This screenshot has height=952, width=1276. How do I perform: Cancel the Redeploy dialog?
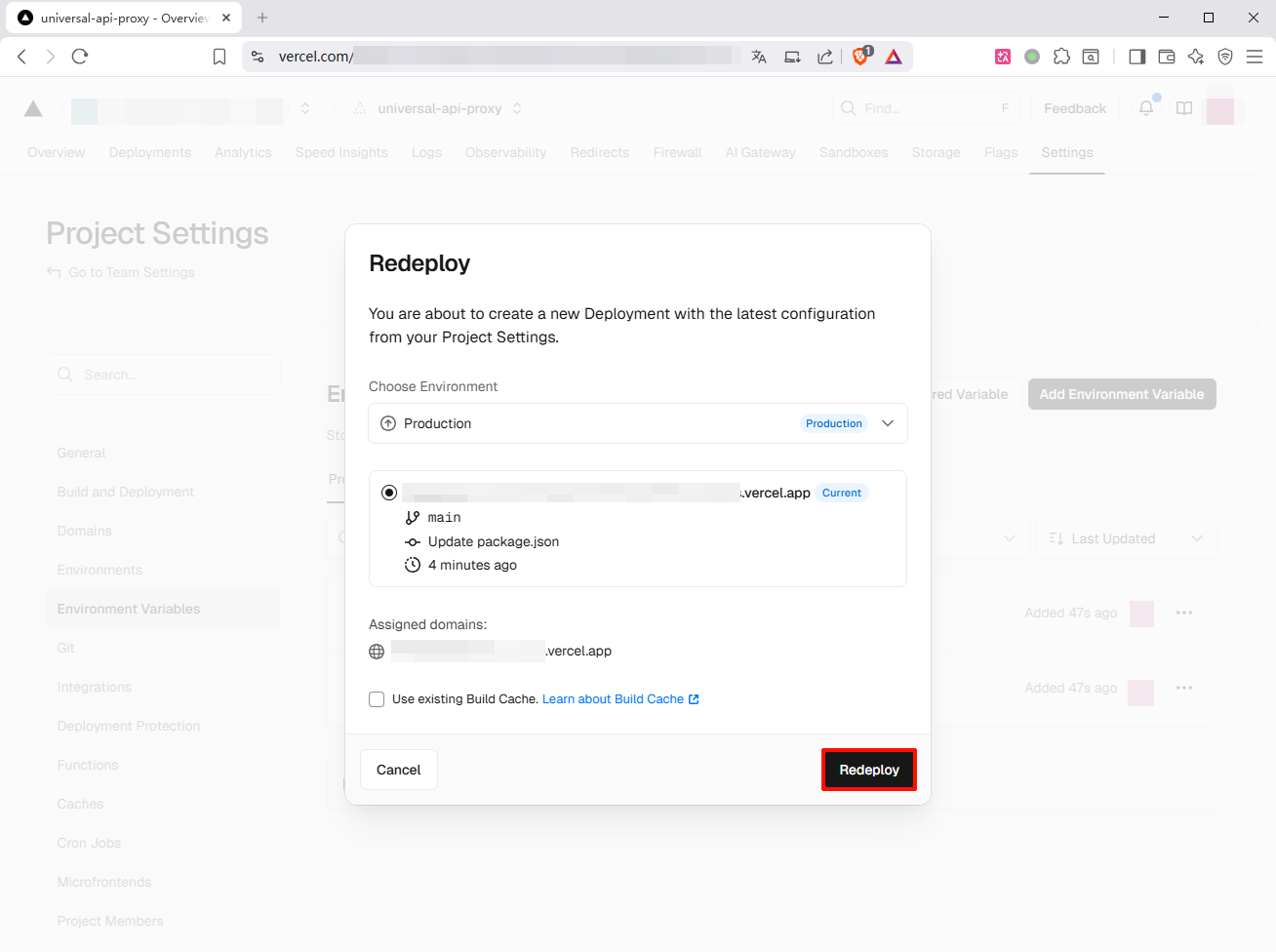tap(399, 770)
